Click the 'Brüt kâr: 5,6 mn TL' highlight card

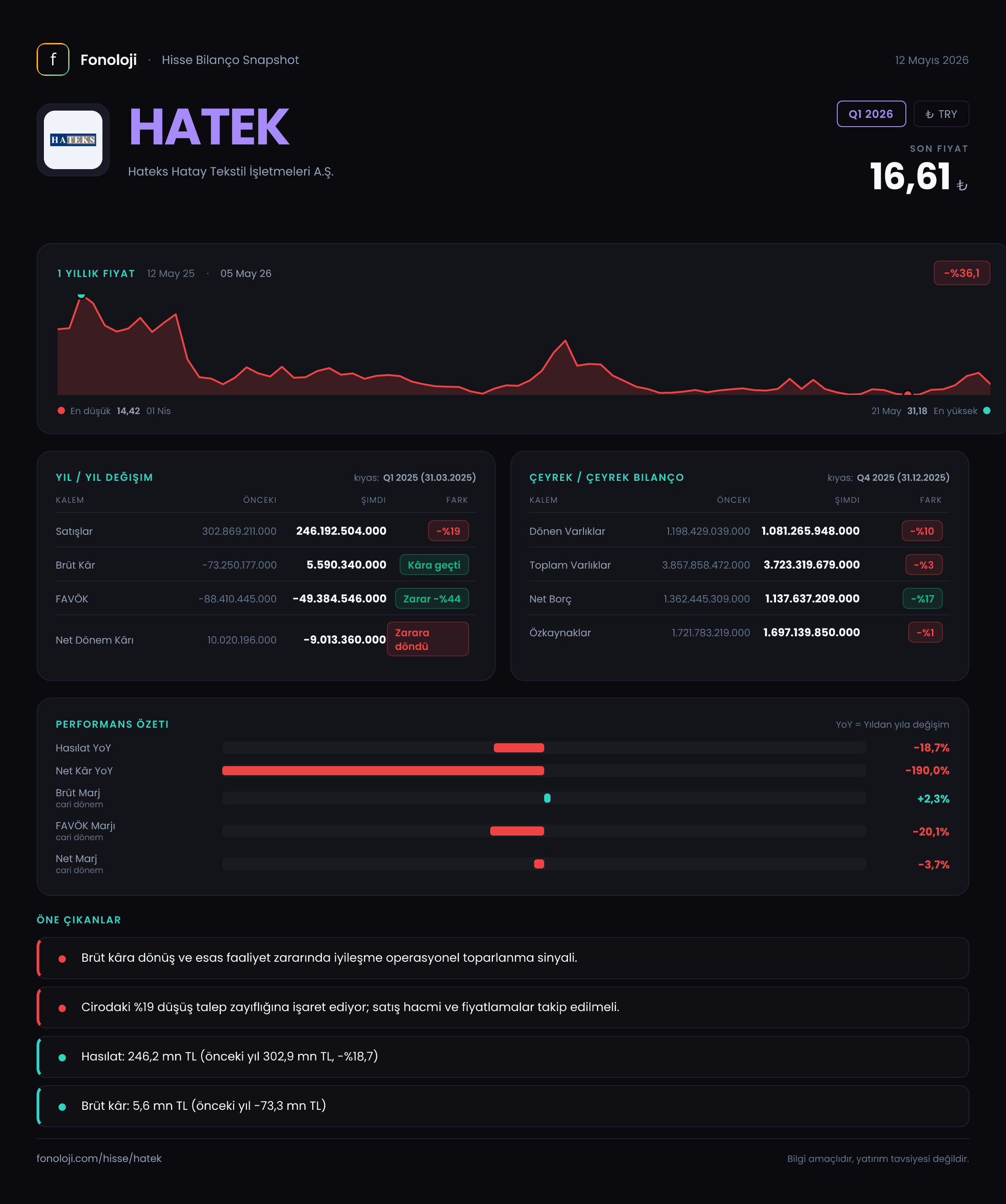(503, 1106)
